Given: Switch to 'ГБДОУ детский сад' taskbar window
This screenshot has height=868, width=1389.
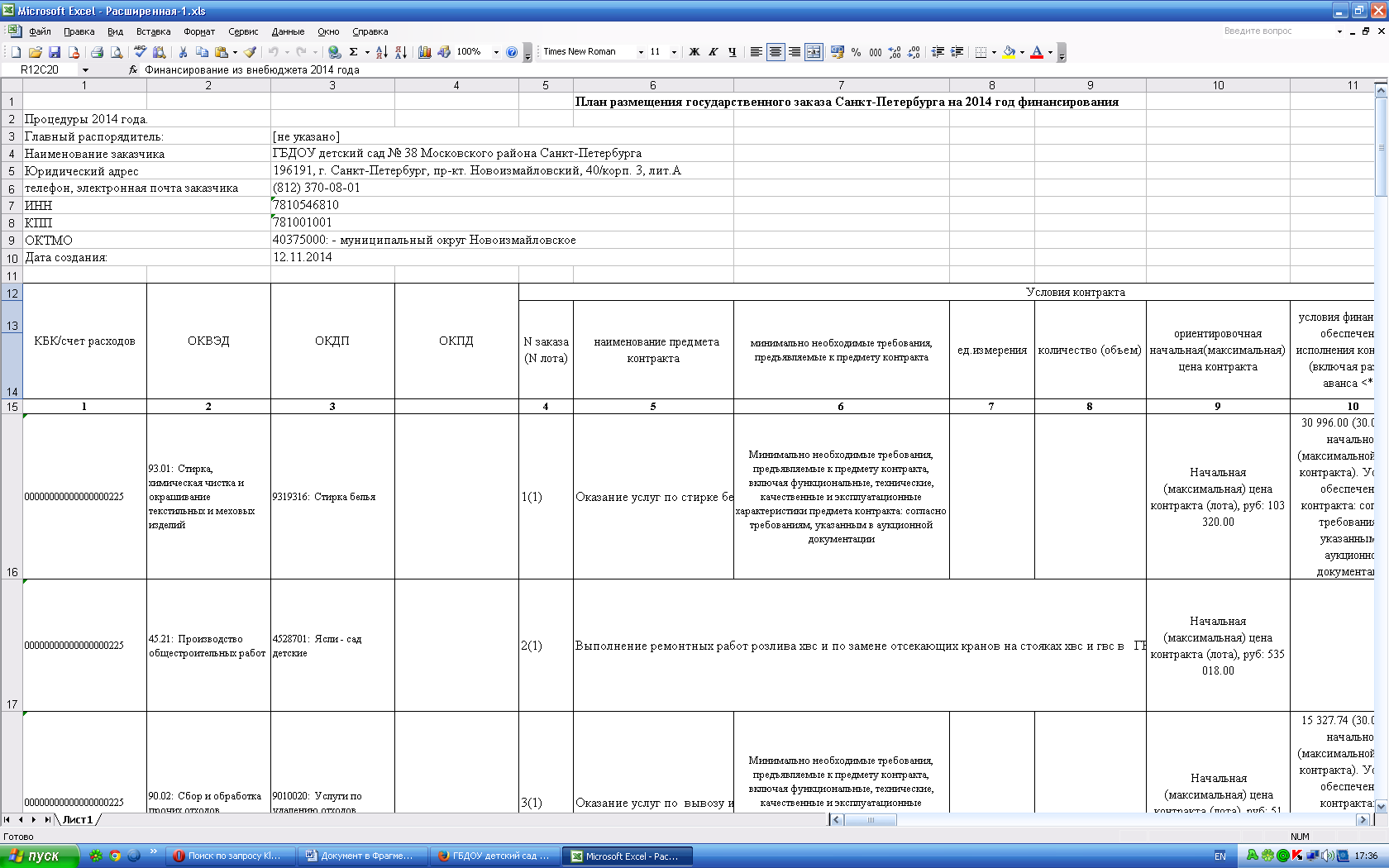Looking at the screenshot, I should (495, 856).
